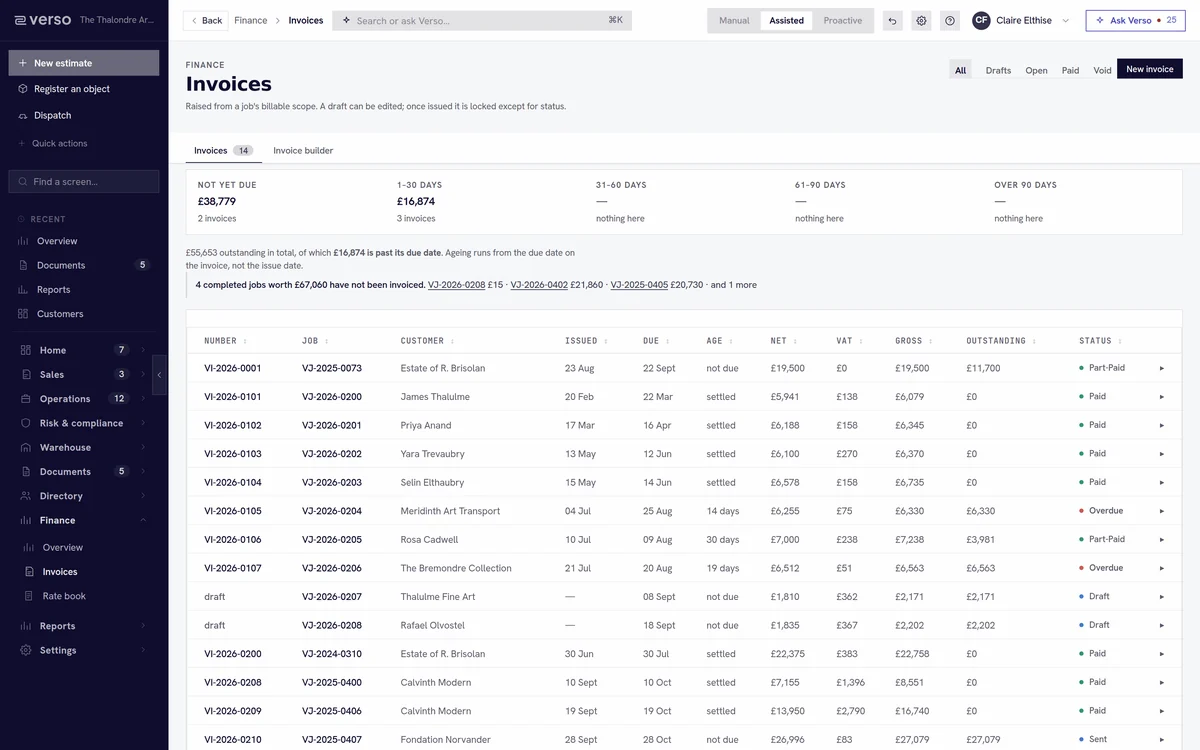The width and height of the screenshot is (1200, 750).
Task: Sort by Customer column
Action: pos(428,341)
